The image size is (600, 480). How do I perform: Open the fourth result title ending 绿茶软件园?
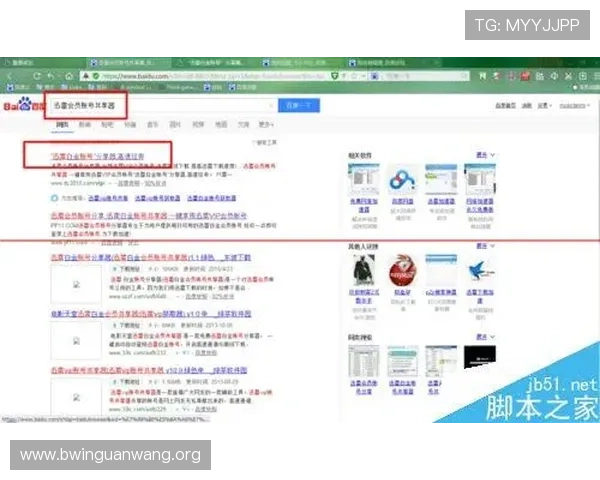pyautogui.click(x=151, y=314)
